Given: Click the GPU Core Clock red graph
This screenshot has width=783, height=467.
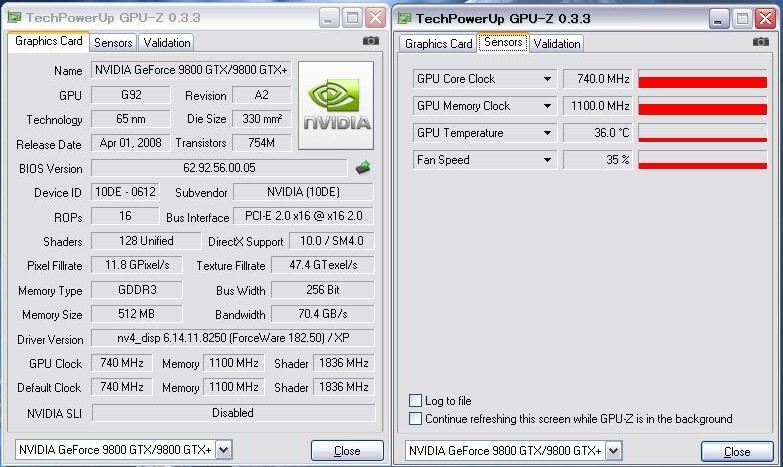Looking at the screenshot, I should click(703, 79).
